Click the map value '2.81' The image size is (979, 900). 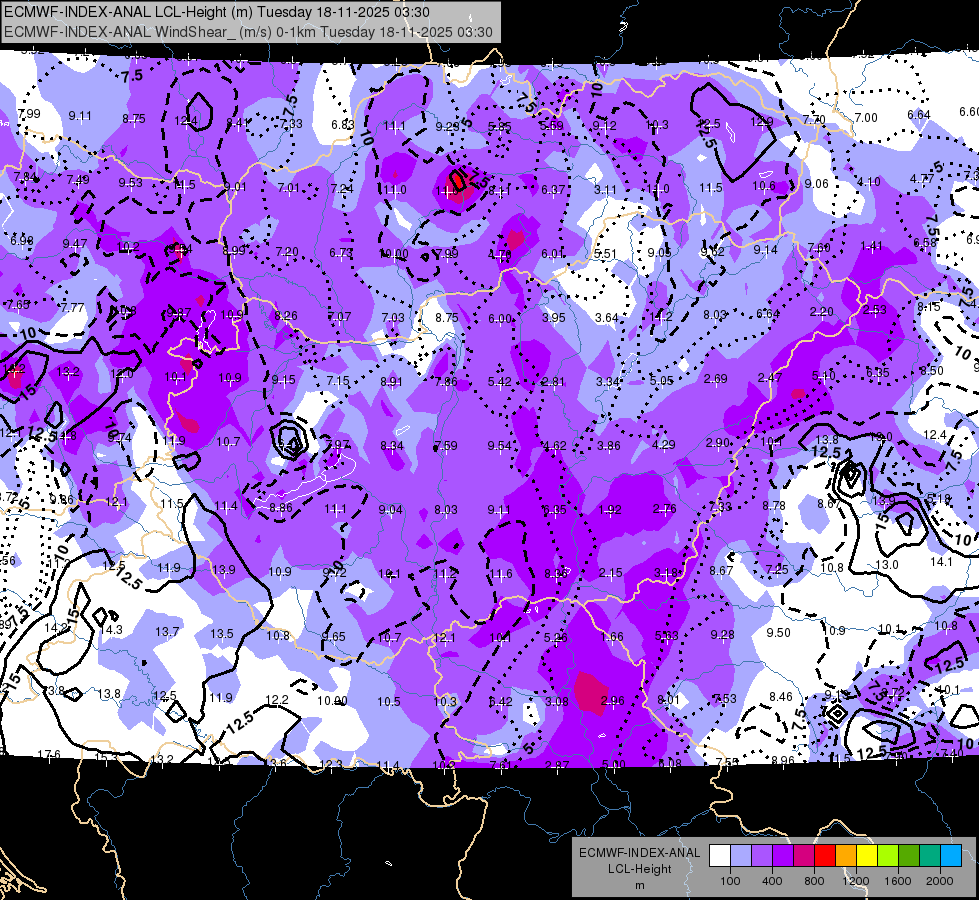553,382
